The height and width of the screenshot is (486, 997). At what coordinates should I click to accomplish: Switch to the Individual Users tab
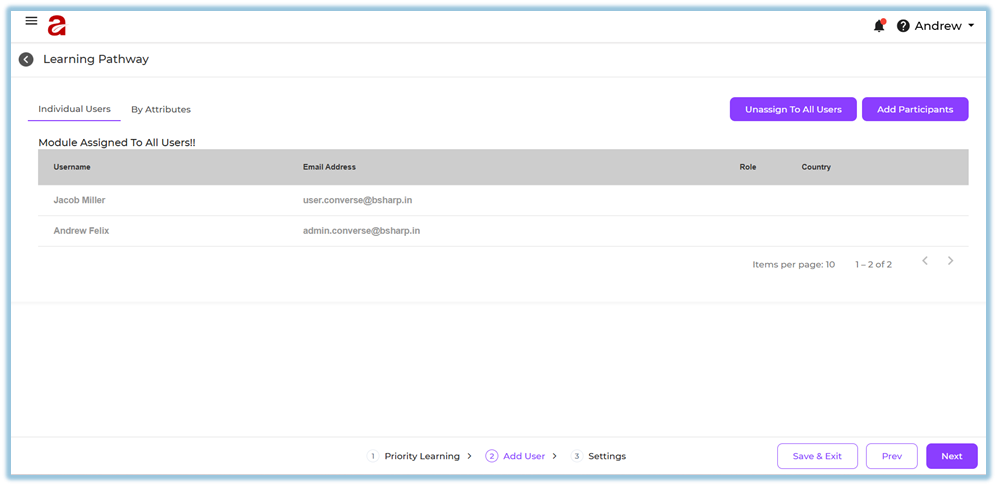click(x=74, y=109)
